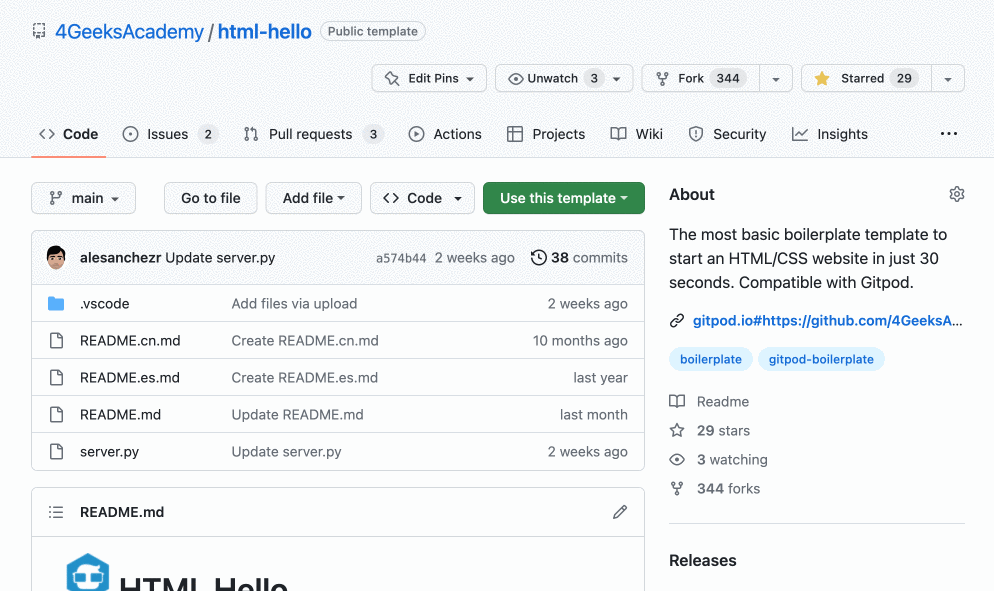Open the Add file dropdown
The image size is (994, 591).
point(314,198)
